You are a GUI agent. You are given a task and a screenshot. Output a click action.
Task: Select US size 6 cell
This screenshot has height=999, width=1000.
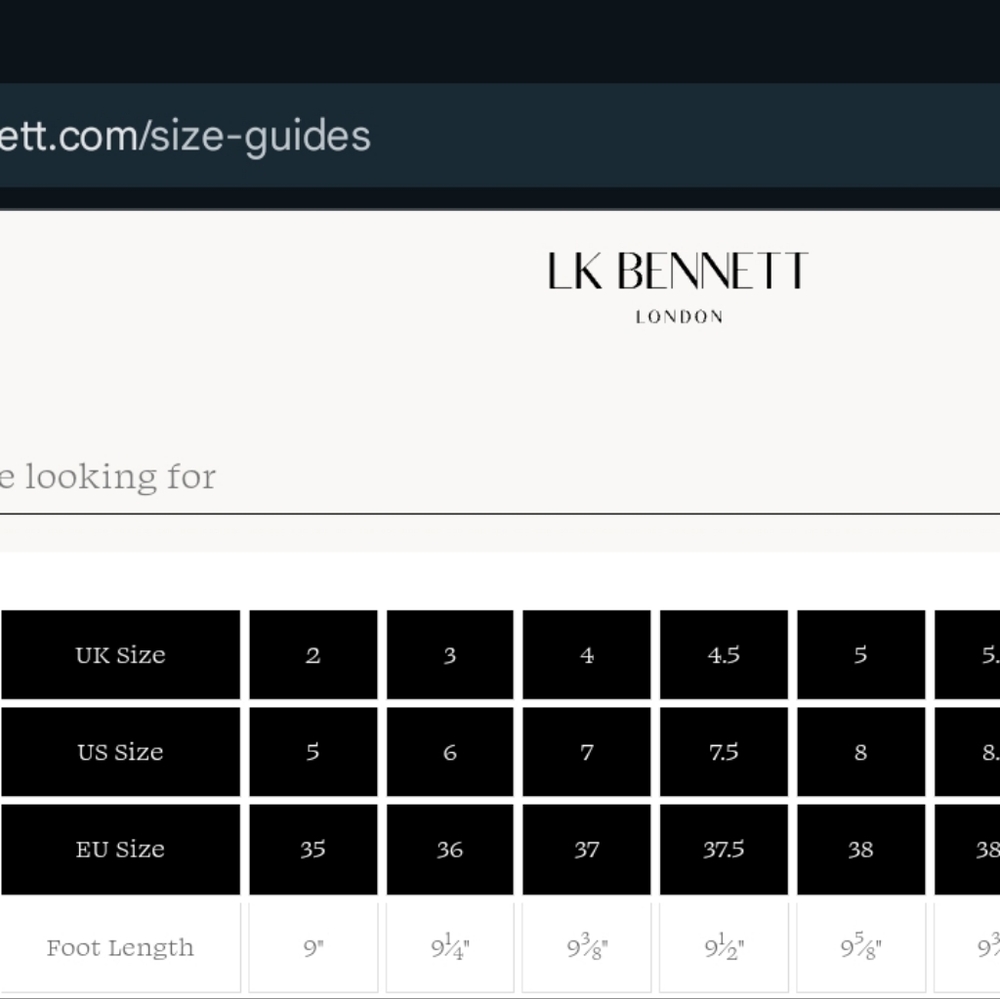point(450,751)
